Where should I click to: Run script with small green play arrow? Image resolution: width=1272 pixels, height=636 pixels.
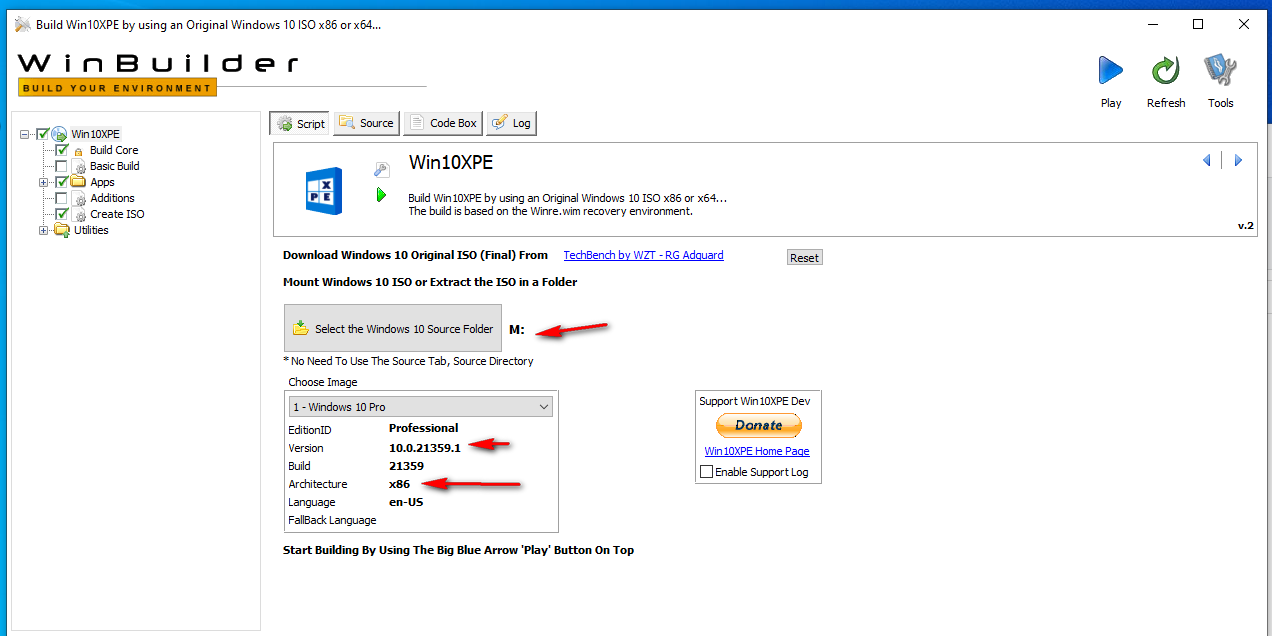pos(381,195)
